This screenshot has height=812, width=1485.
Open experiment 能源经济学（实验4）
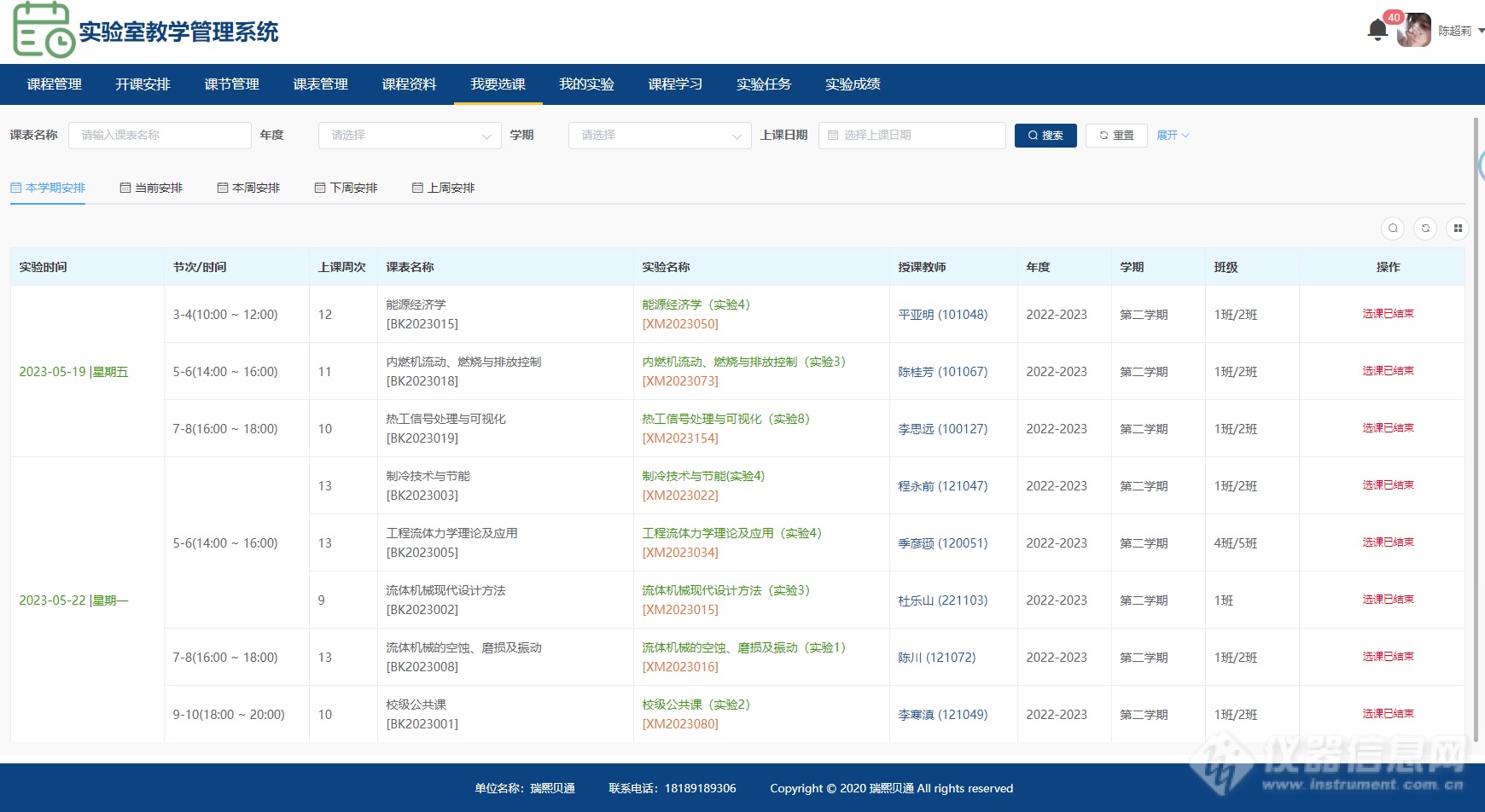(x=696, y=304)
